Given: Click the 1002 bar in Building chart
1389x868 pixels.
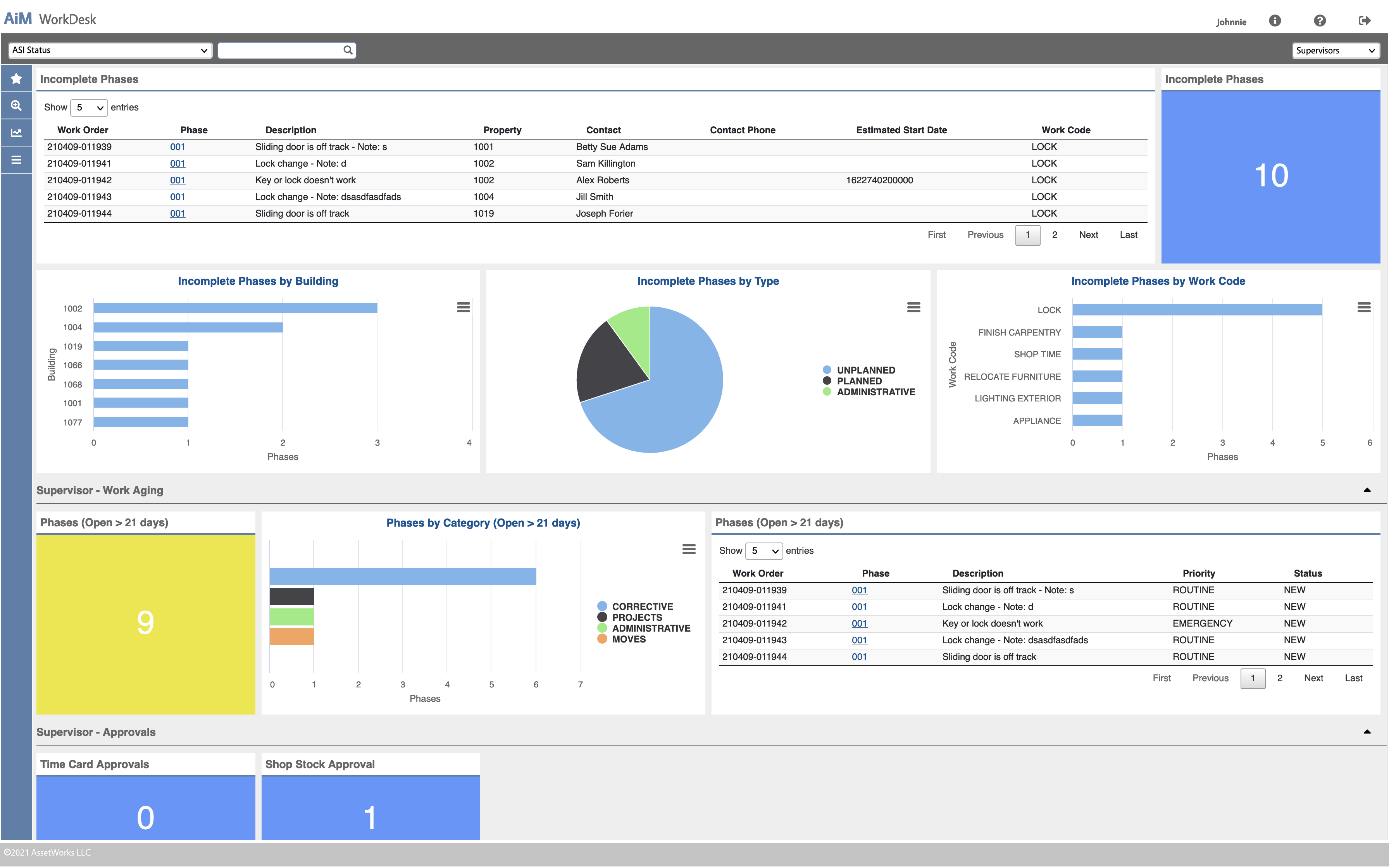Looking at the screenshot, I should (x=235, y=308).
